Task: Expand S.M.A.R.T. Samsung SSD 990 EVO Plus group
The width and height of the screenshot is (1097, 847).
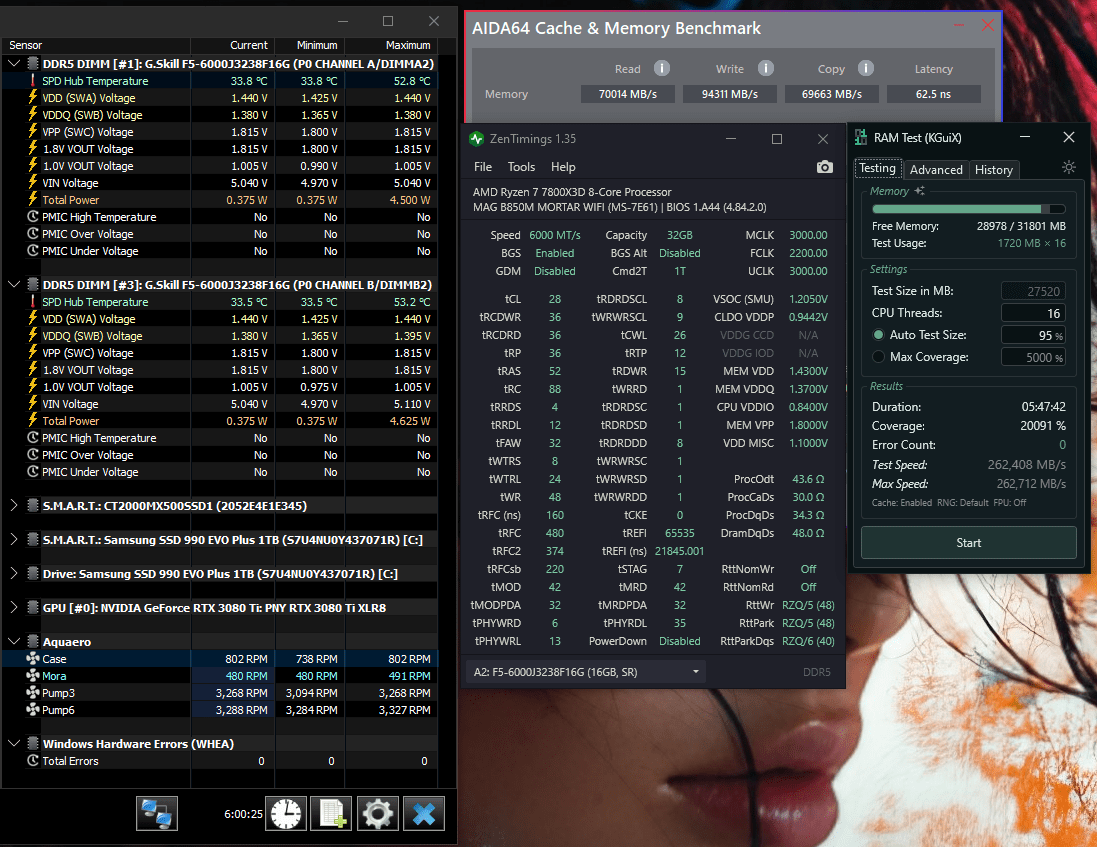Action: pyautogui.click(x=14, y=539)
